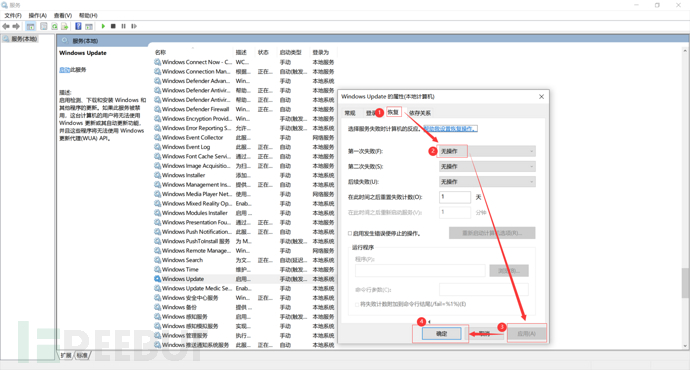Switch to the 依存关系 tab

(419, 113)
